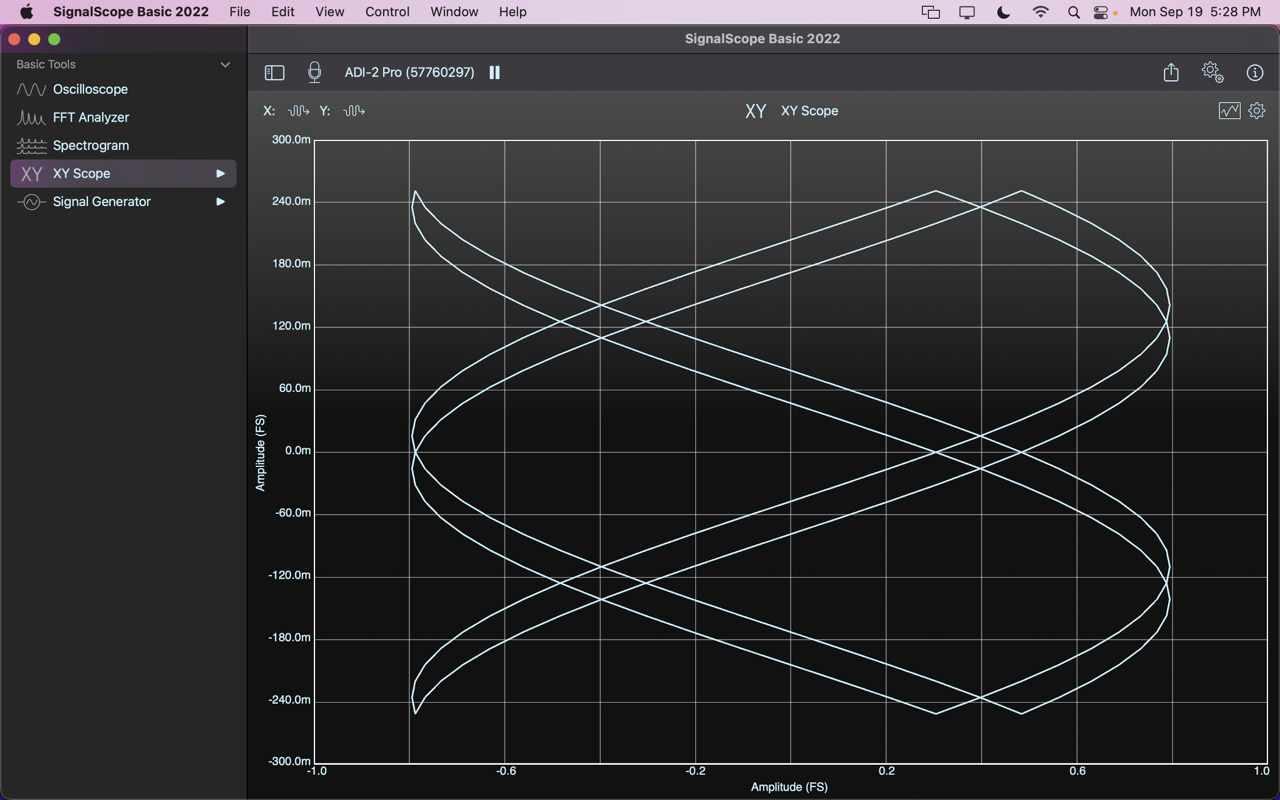Click the ADI-2 Pro (57760297) device label
1280x800 pixels.
pos(409,72)
